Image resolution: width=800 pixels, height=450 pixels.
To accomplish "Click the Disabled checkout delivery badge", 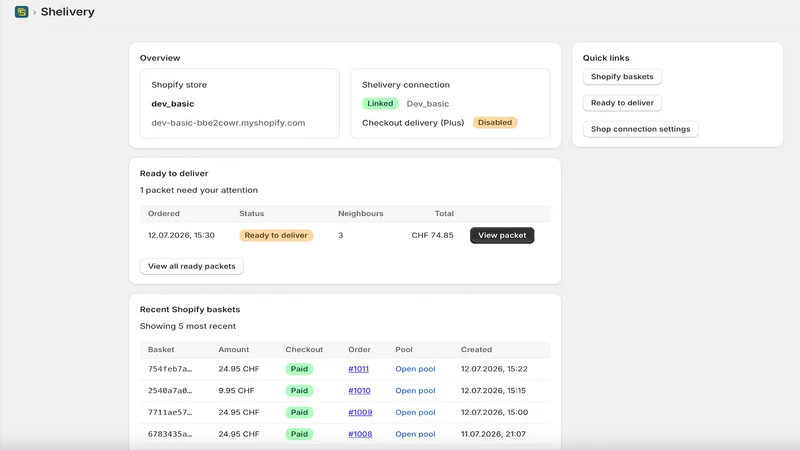I will click(x=495, y=122).
